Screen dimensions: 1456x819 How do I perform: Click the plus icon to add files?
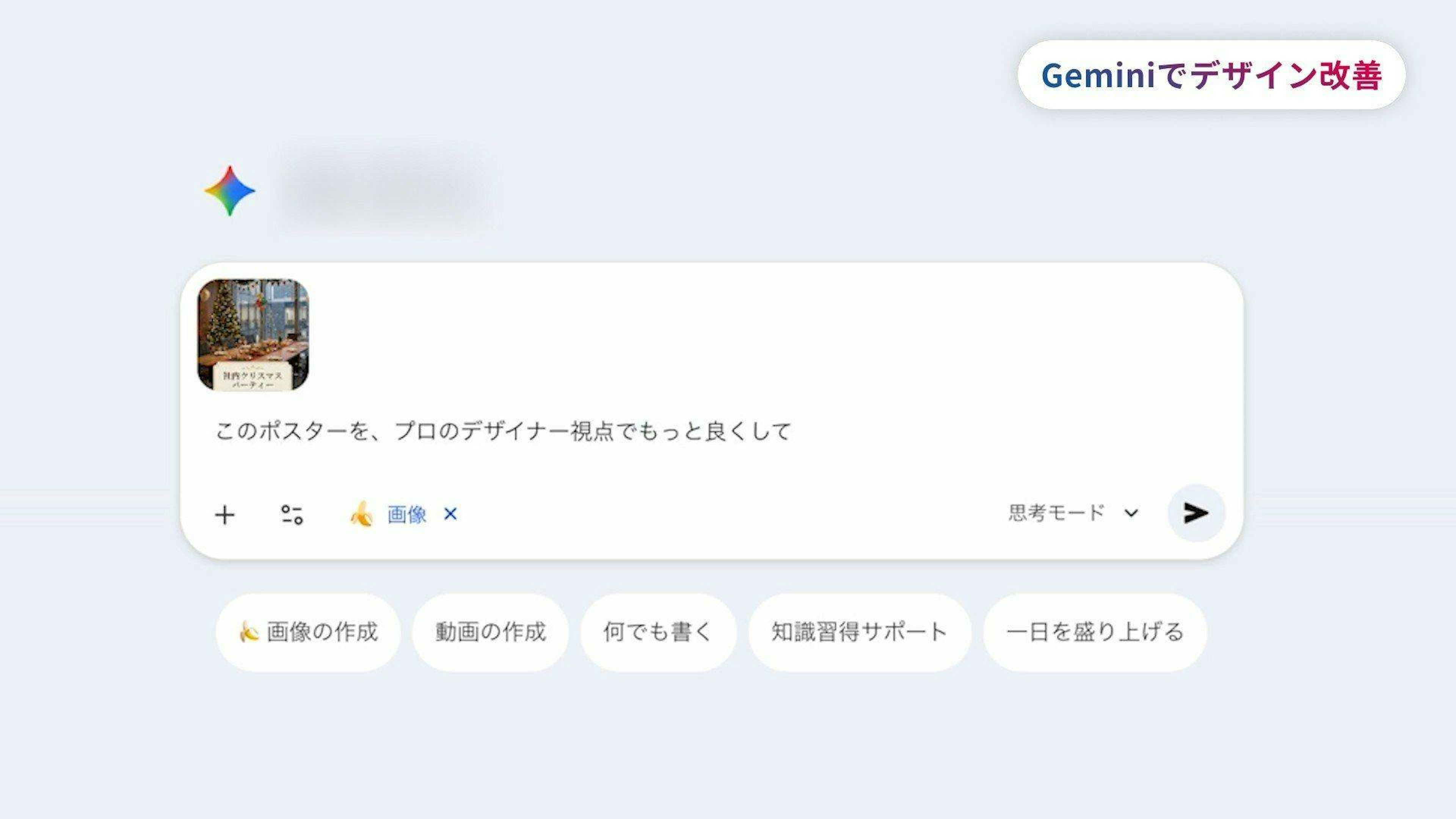pyautogui.click(x=224, y=515)
